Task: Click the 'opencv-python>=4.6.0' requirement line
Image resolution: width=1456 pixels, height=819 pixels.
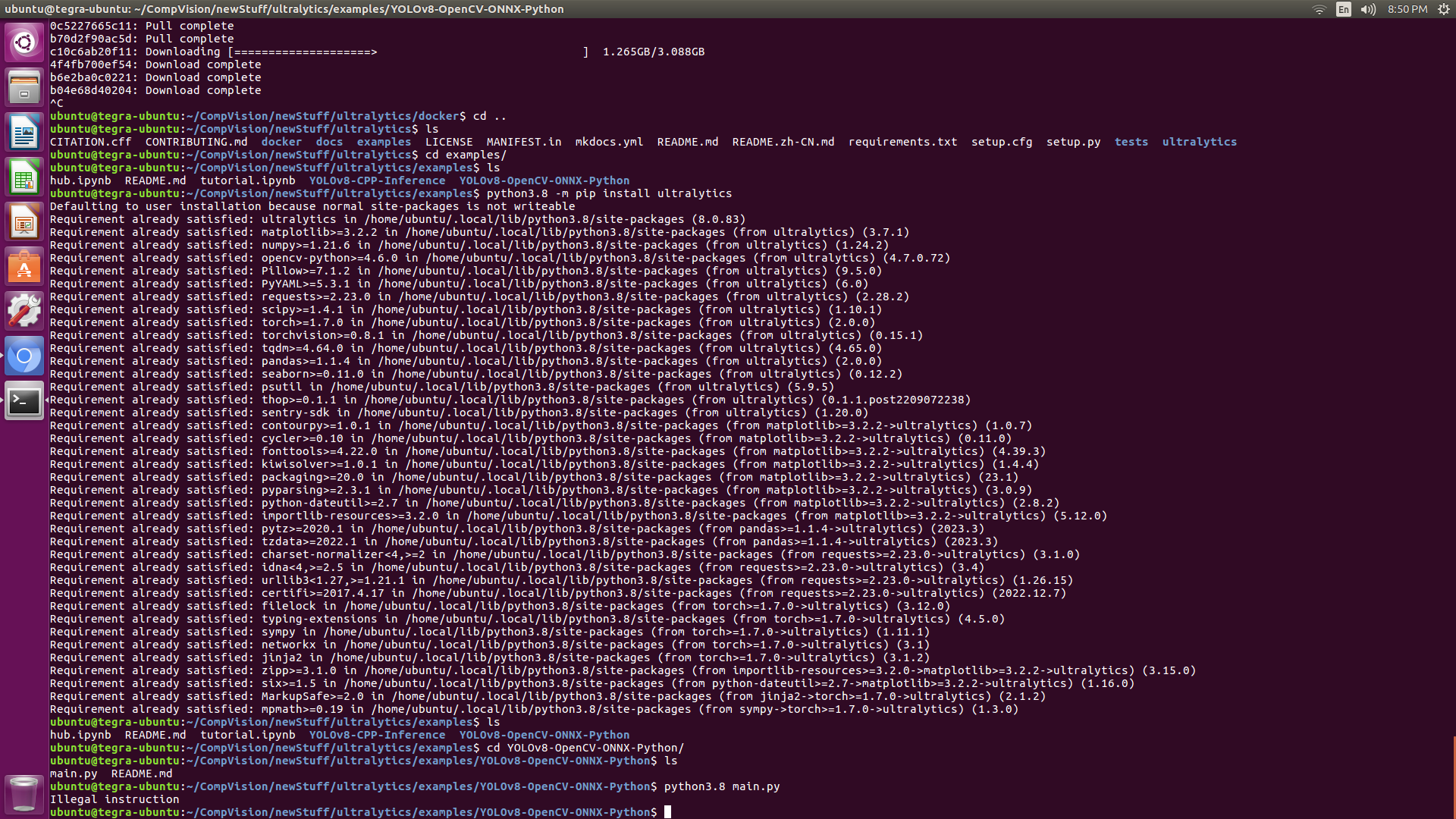Action: coord(500,258)
